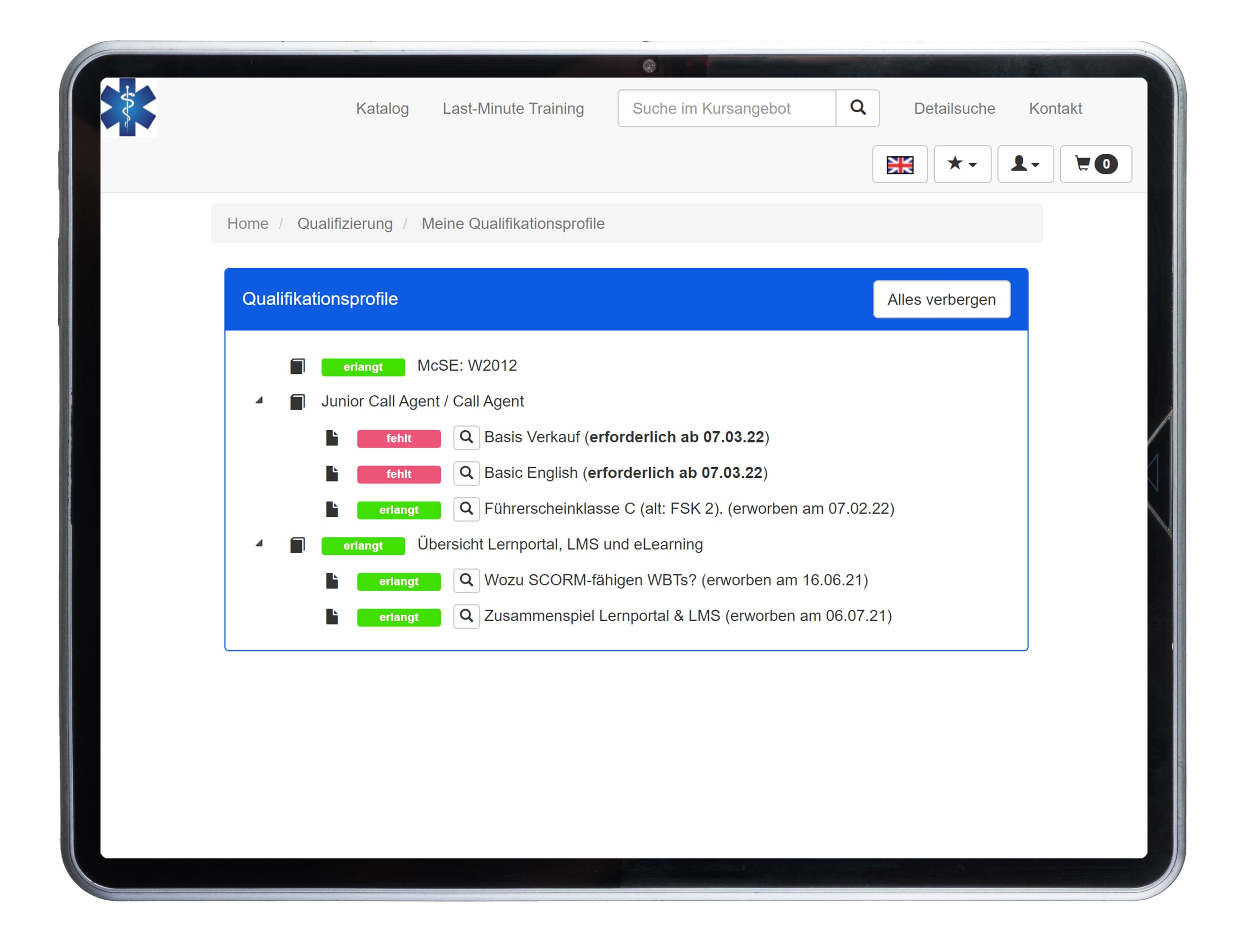
Task: Collapse Übersicht Lernportal profile tree
Action: tap(259, 544)
